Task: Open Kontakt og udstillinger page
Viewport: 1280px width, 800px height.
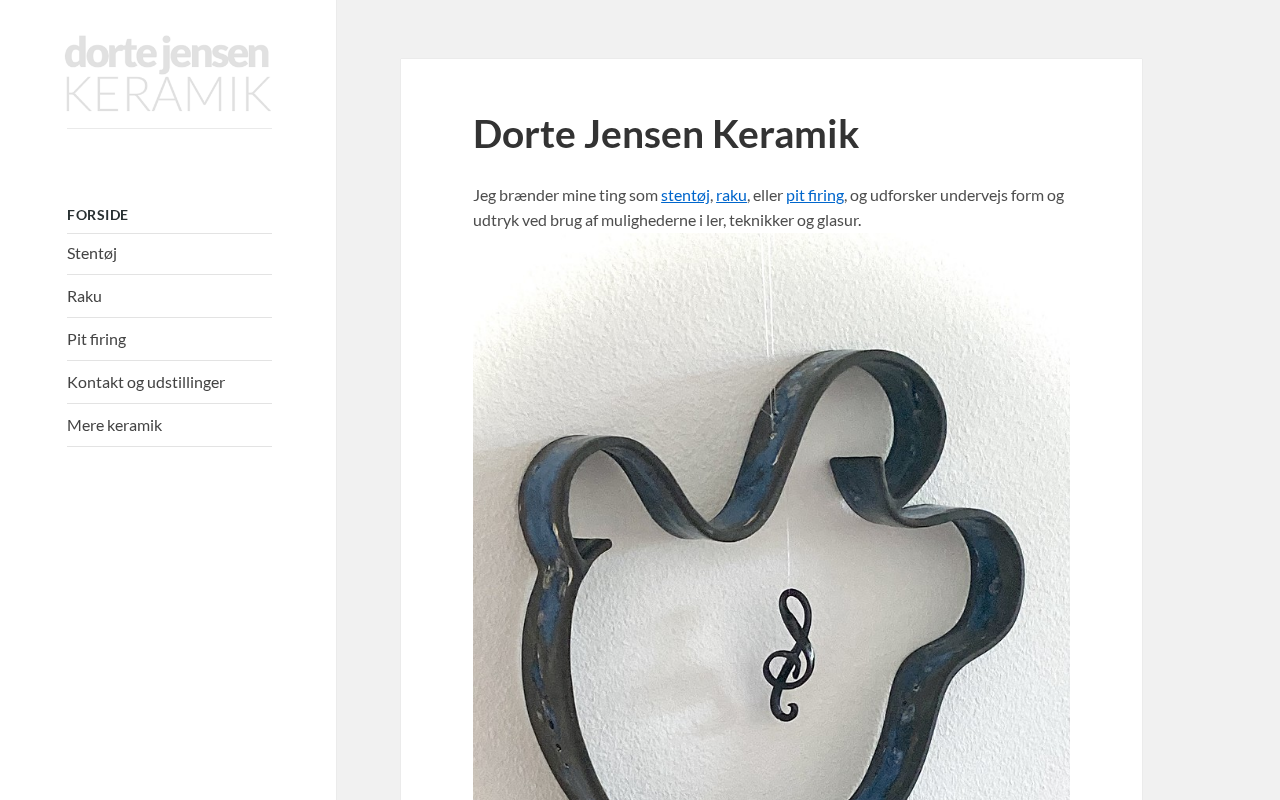Action: tap(146, 382)
